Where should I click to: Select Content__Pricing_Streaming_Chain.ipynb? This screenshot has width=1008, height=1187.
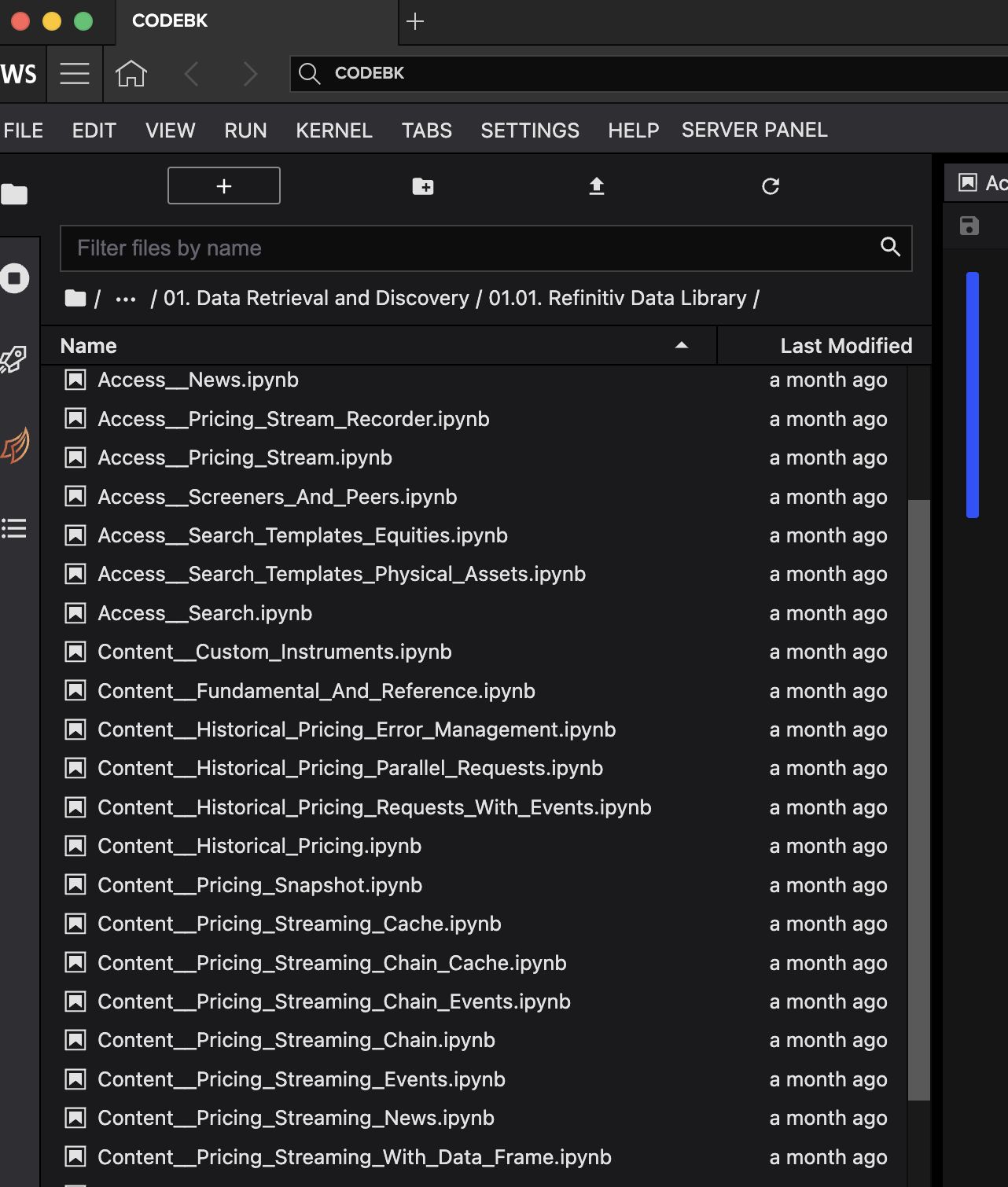485,1040
